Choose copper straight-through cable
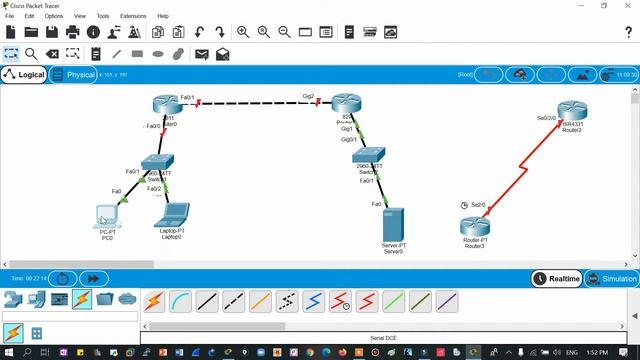The height and width of the screenshot is (360, 640). 207,302
